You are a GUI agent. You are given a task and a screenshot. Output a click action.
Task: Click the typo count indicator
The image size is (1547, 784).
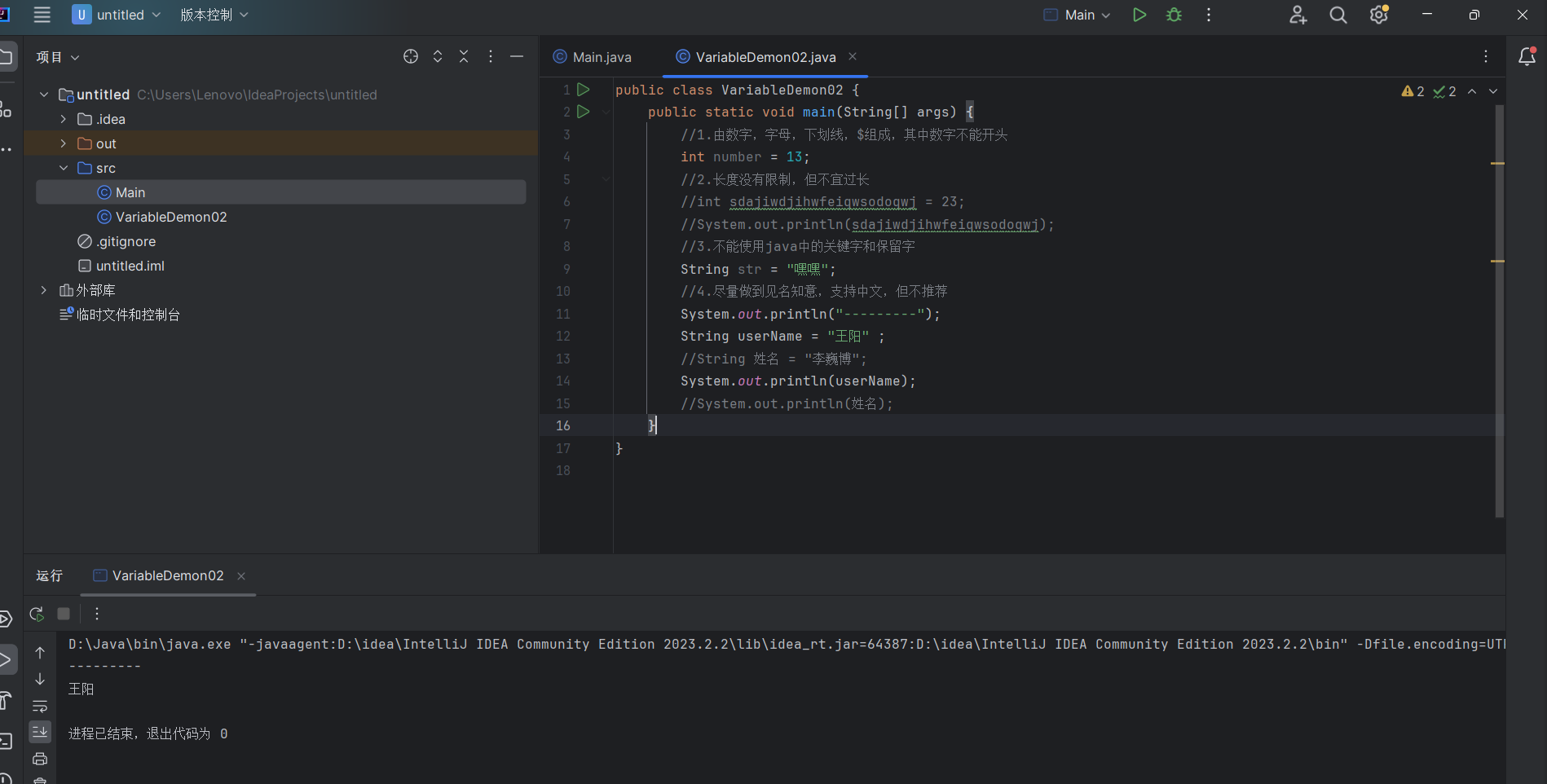(1444, 91)
